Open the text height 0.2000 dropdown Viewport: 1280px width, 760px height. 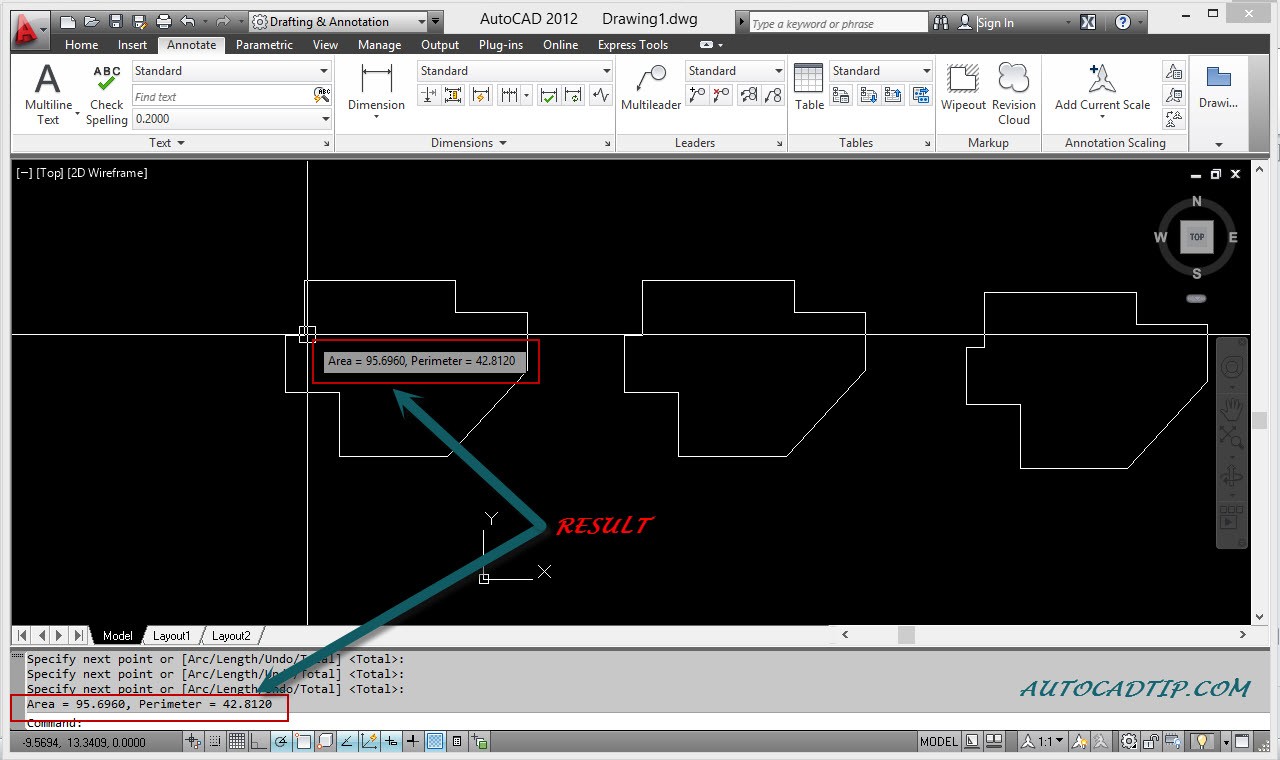coord(325,119)
